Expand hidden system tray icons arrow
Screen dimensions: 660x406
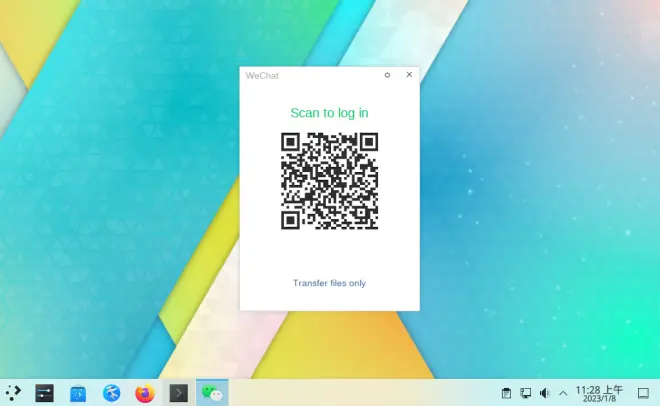[563, 393]
